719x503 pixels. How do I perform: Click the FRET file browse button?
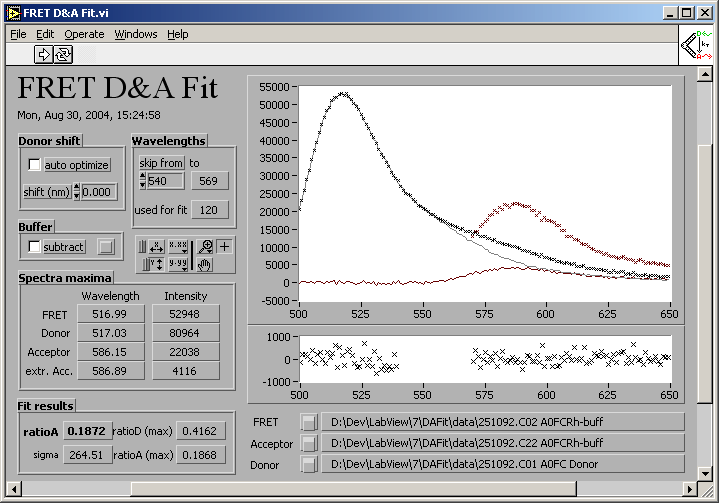(310, 422)
